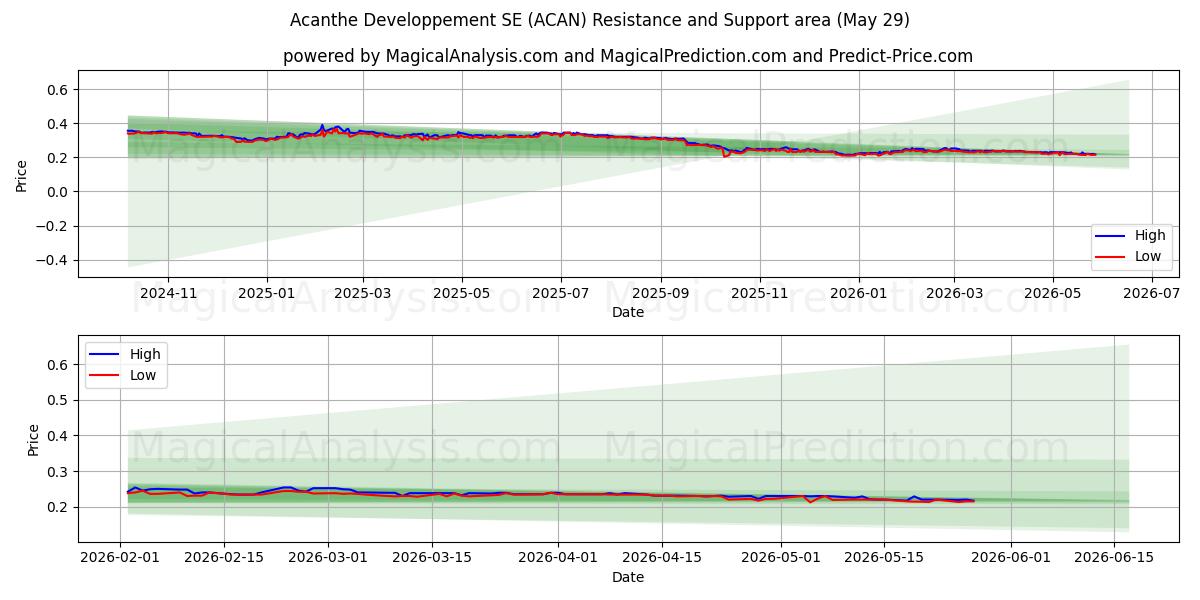
Task: Click the '2026-03' x-axis tick label
Action: [x=953, y=293]
